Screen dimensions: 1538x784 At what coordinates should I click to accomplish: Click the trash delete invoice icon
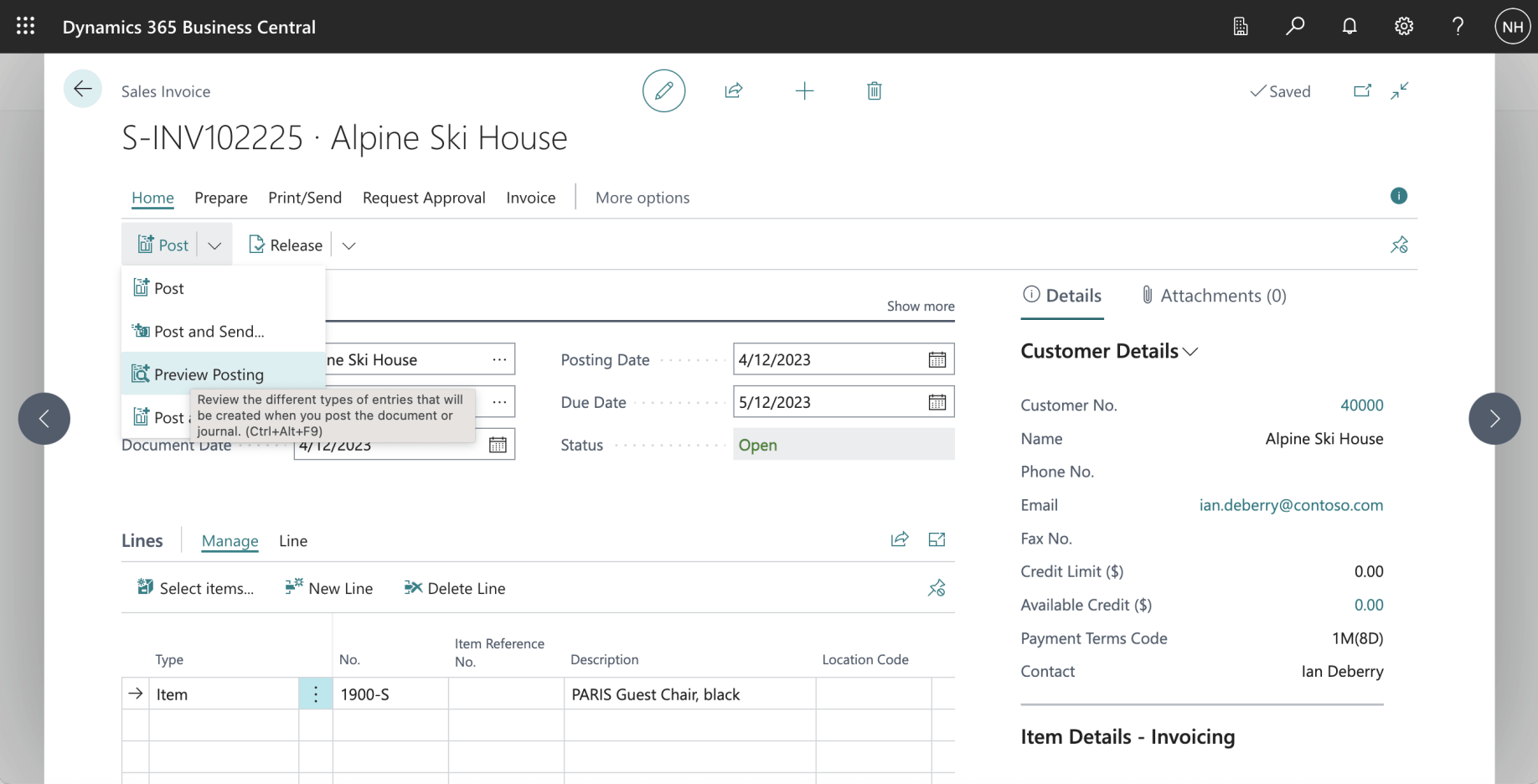click(x=874, y=91)
